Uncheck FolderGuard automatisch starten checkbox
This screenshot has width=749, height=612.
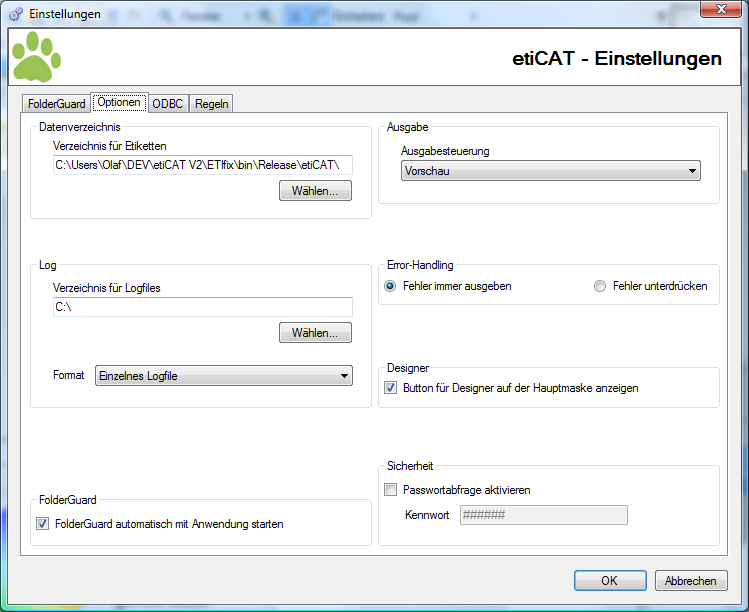coord(43,524)
